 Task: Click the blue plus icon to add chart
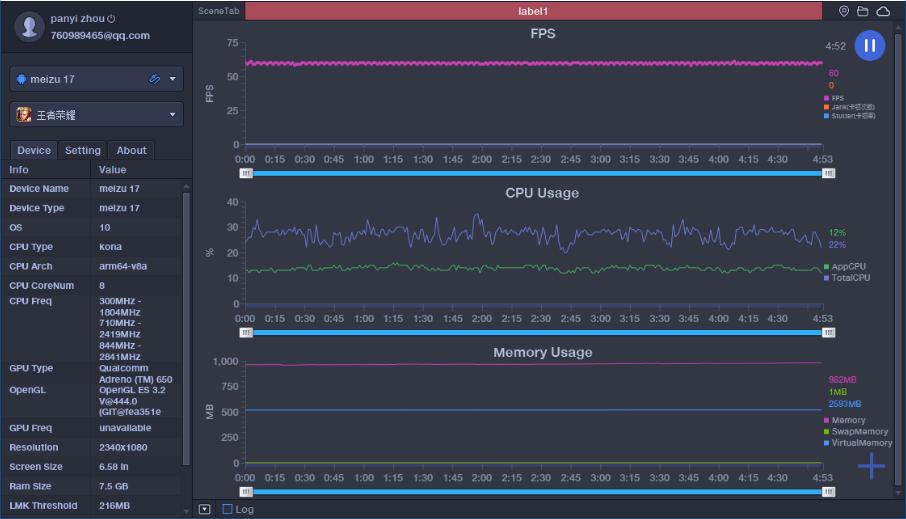(871, 465)
